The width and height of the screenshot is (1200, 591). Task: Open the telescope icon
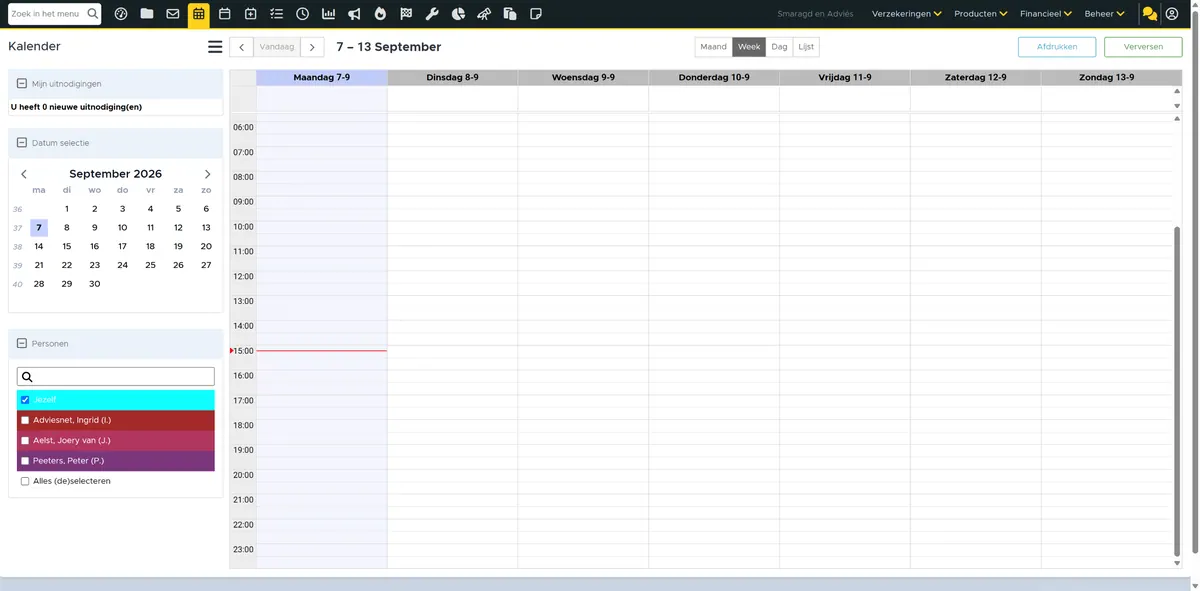(484, 14)
